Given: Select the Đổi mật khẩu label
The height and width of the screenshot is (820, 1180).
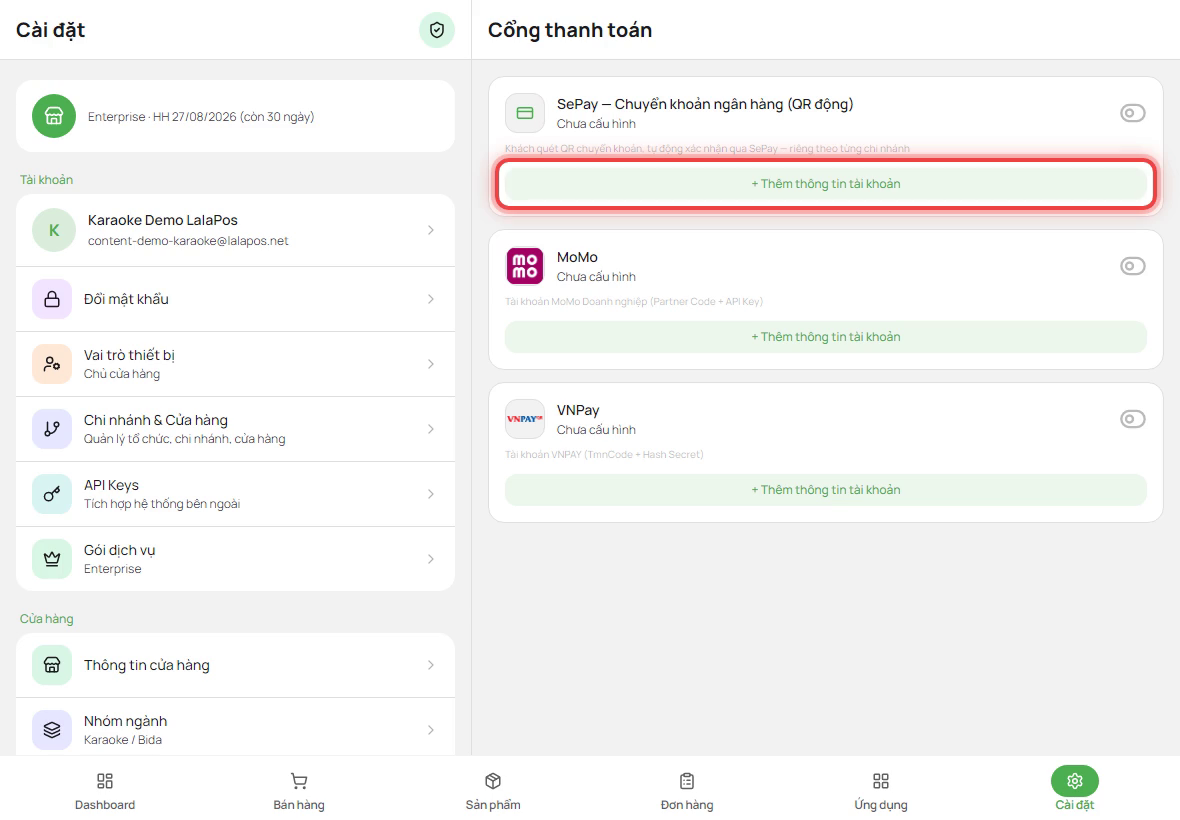Looking at the screenshot, I should 126,299.
